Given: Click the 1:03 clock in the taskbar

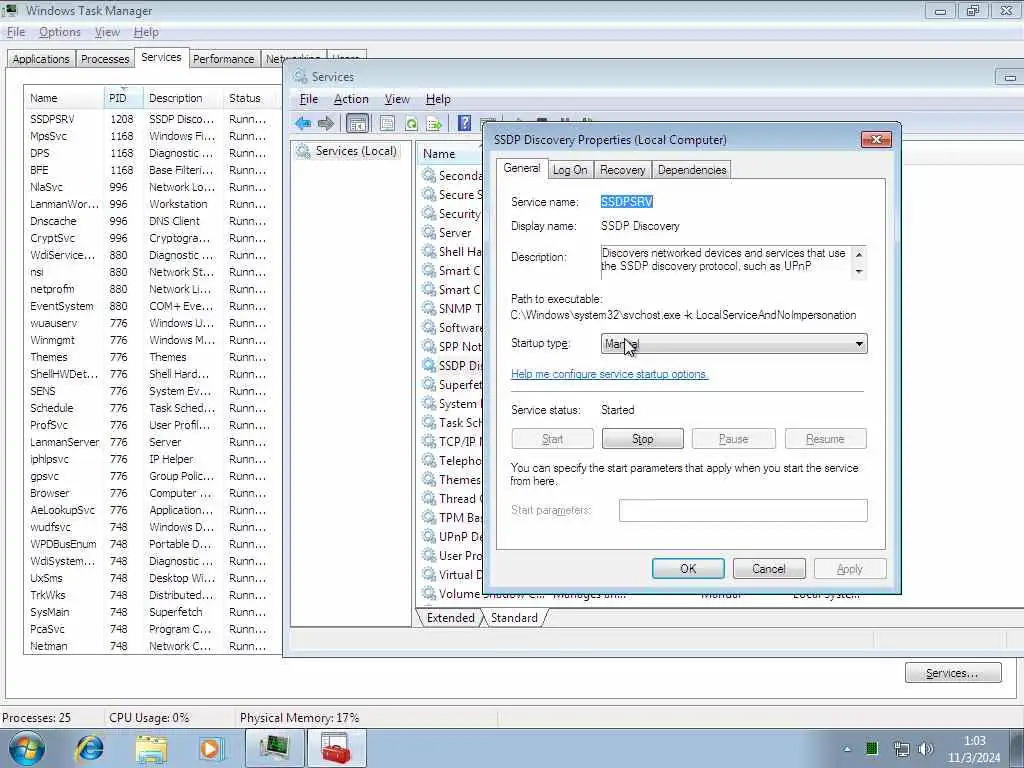Looking at the screenshot, I should (974, 741).
